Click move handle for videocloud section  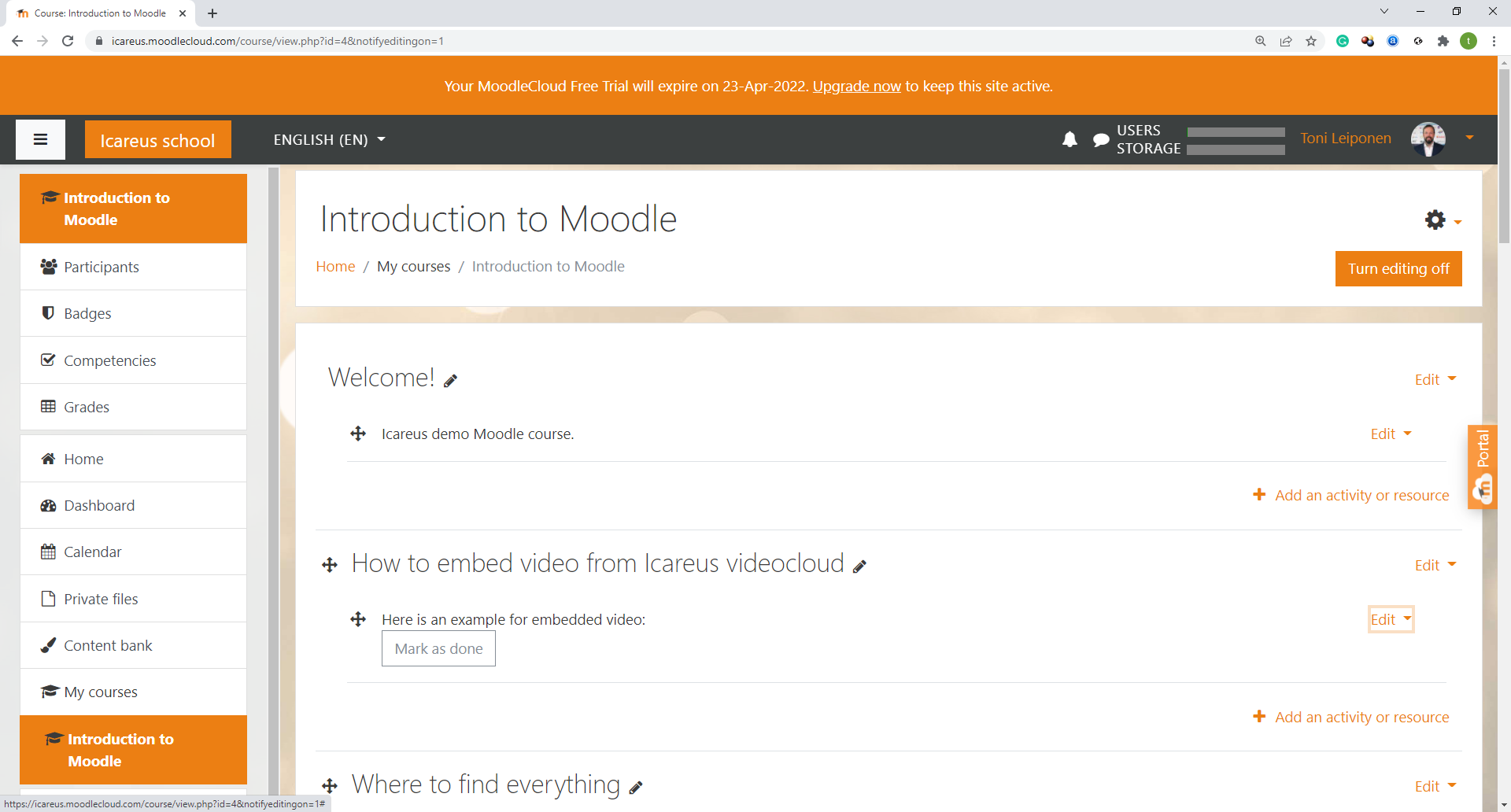tap(330, 565)
